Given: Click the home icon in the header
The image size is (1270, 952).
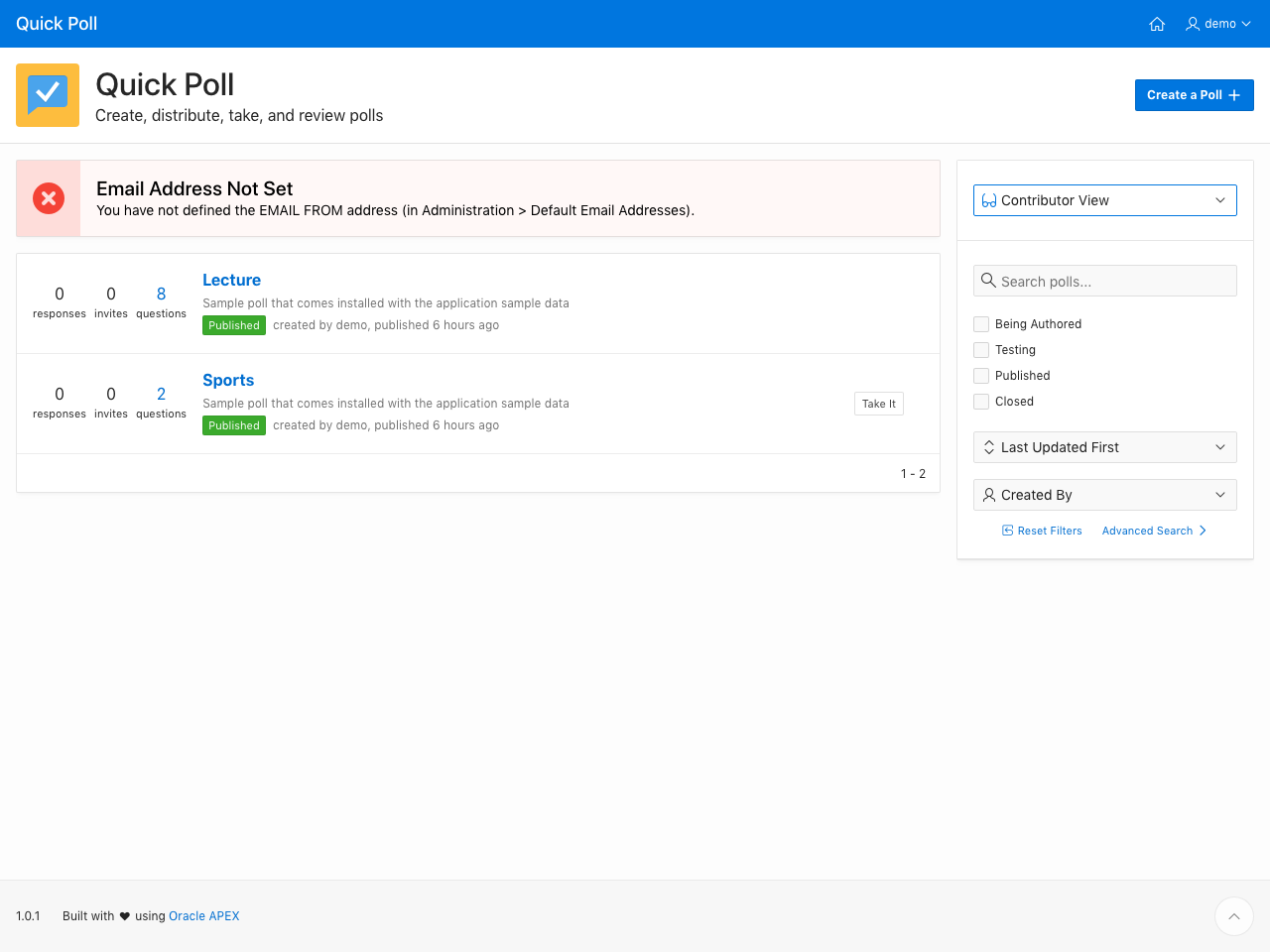Looking at the screenshot, I should pyautogui.click(x=1157, y=24).
